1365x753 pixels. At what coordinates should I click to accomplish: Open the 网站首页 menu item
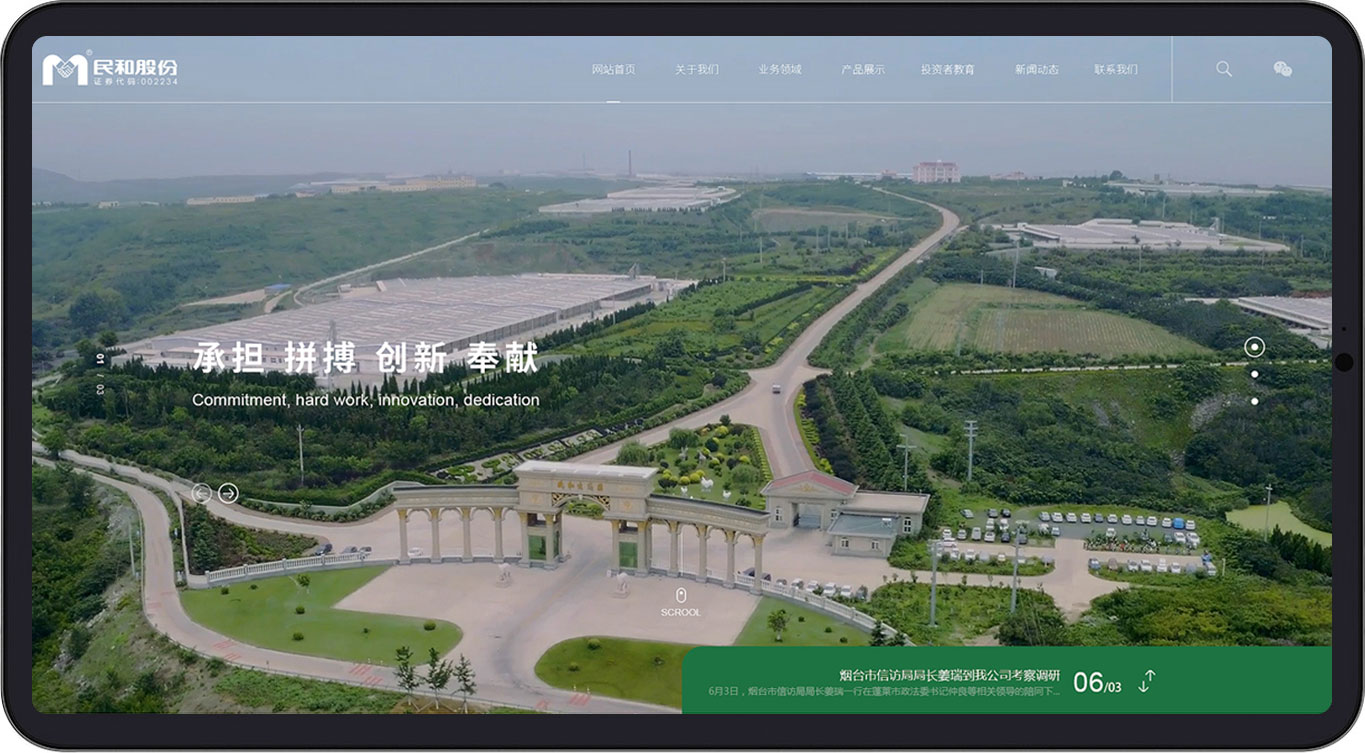point(613,70)
